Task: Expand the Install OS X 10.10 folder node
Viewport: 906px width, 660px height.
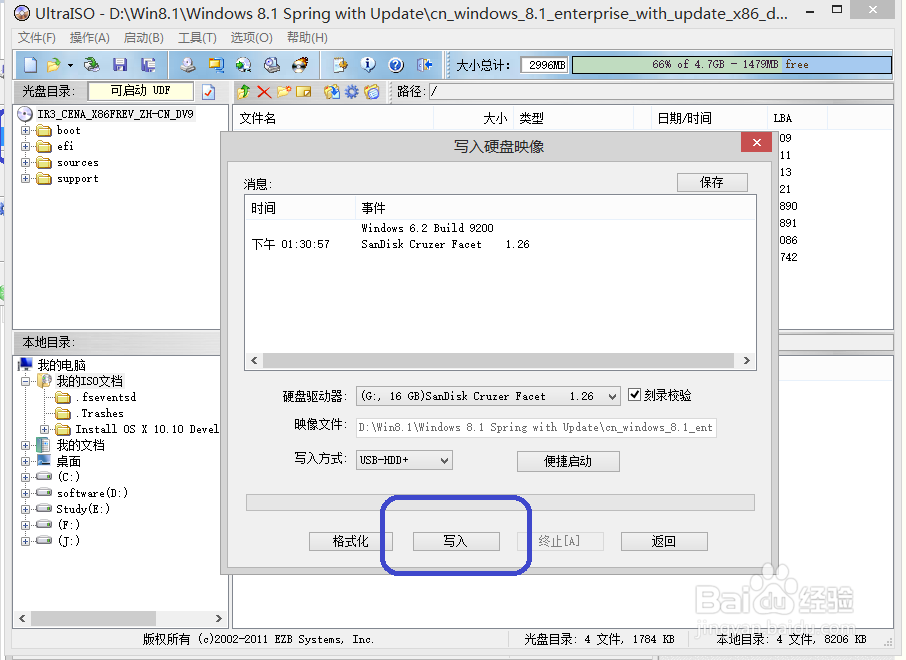Action: pyautogui.click(x=44, y=429)
